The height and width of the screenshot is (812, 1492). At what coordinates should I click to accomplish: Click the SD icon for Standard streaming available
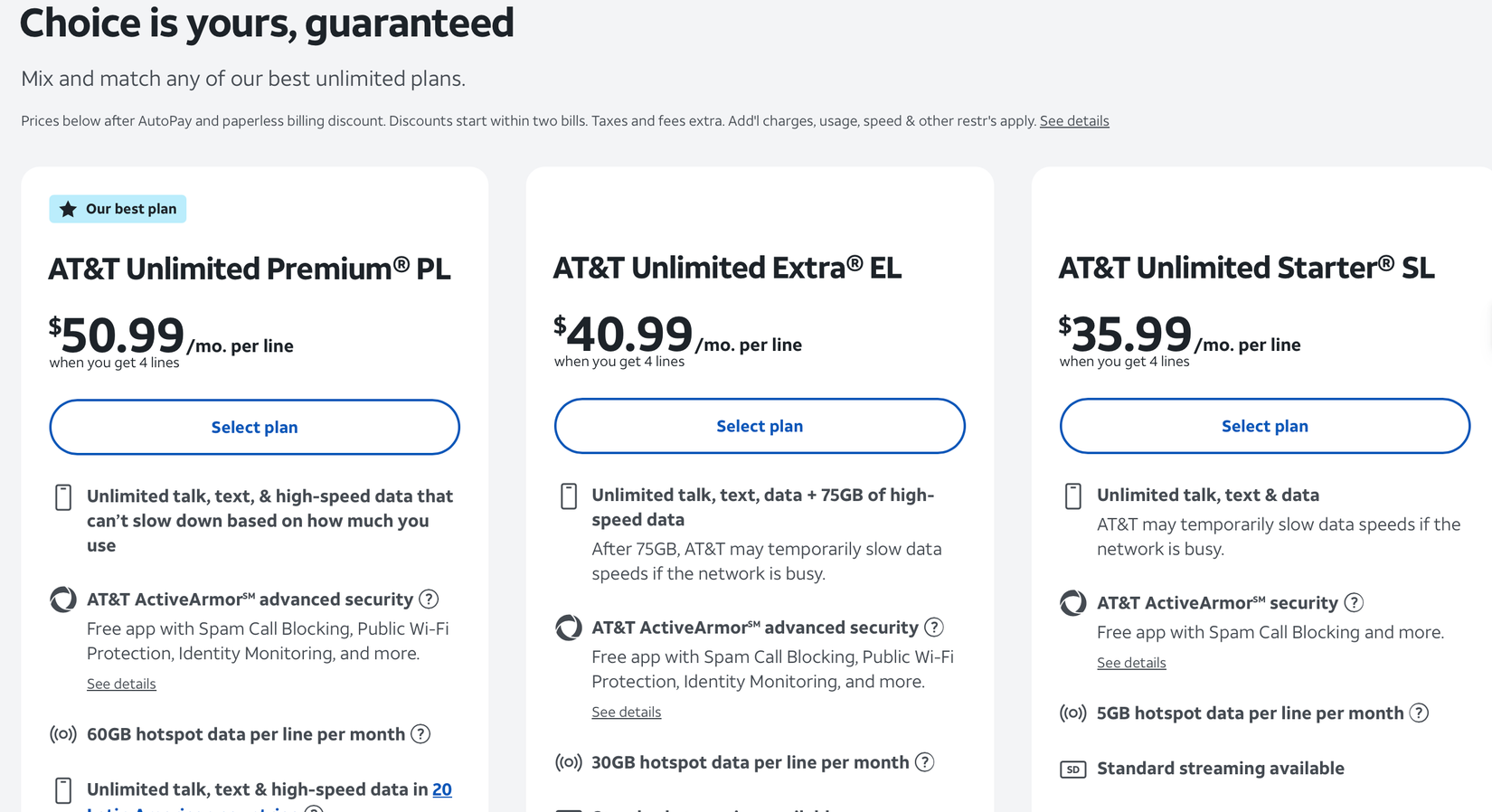coord(1072,769)
